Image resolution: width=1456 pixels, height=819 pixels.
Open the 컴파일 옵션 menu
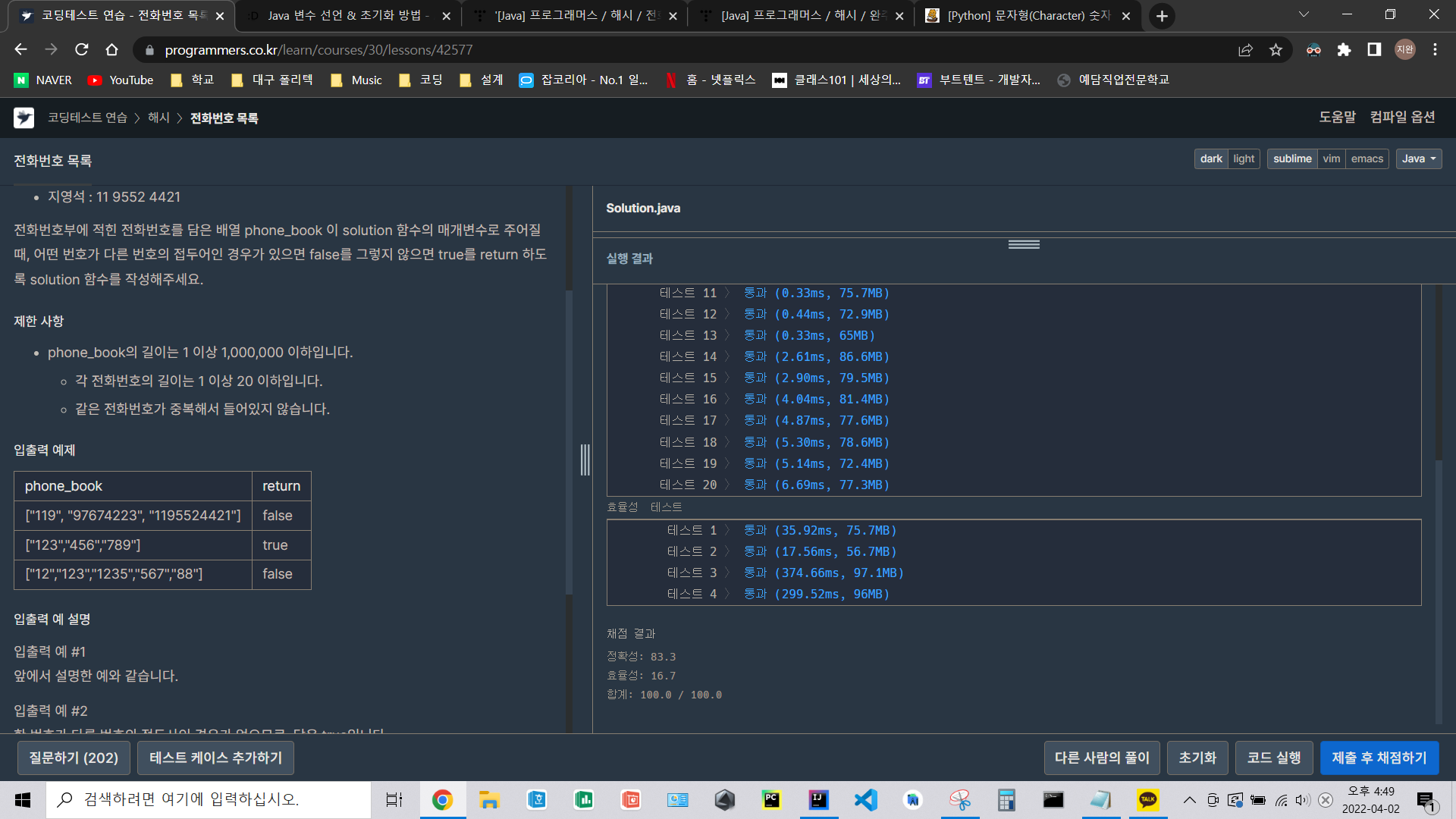[1402, 117]
